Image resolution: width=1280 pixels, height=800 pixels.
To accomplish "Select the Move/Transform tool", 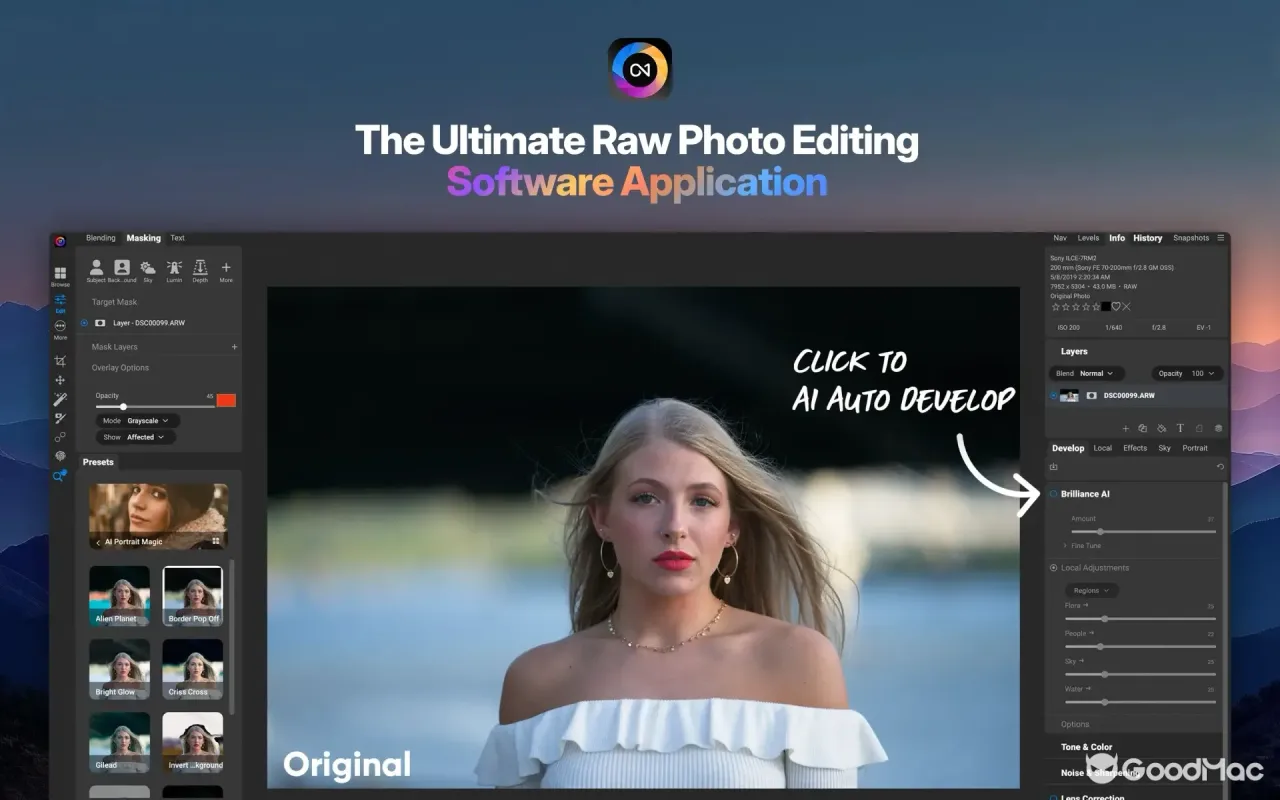I will coord(60,380).
